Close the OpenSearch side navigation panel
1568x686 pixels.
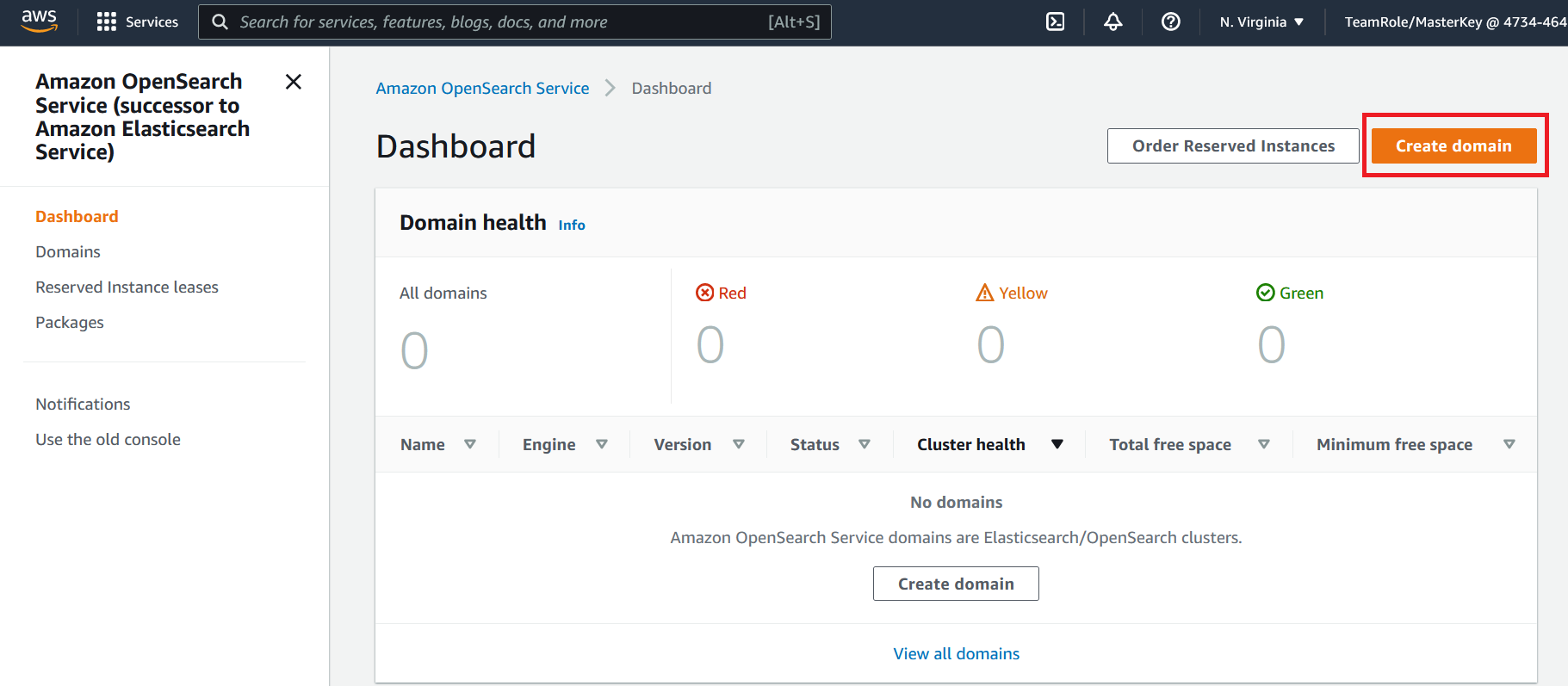[x=294, y=82]
